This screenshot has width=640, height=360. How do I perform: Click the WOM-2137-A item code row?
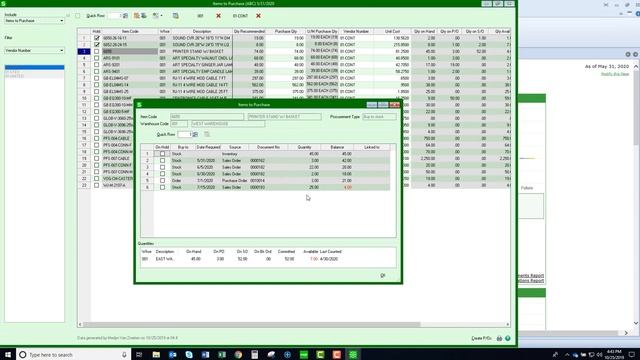(114, 185)
